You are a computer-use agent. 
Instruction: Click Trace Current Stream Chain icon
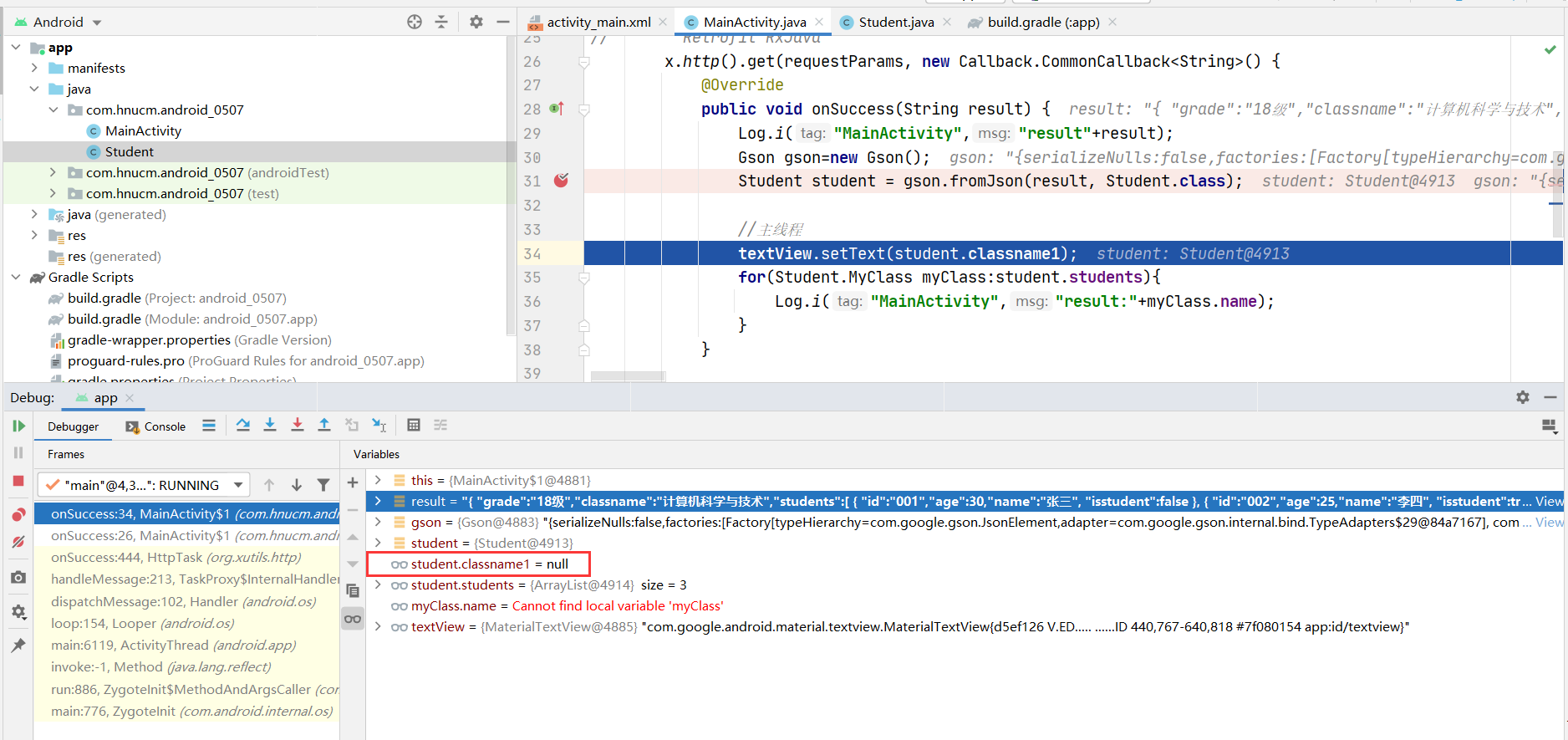point(440,425)
